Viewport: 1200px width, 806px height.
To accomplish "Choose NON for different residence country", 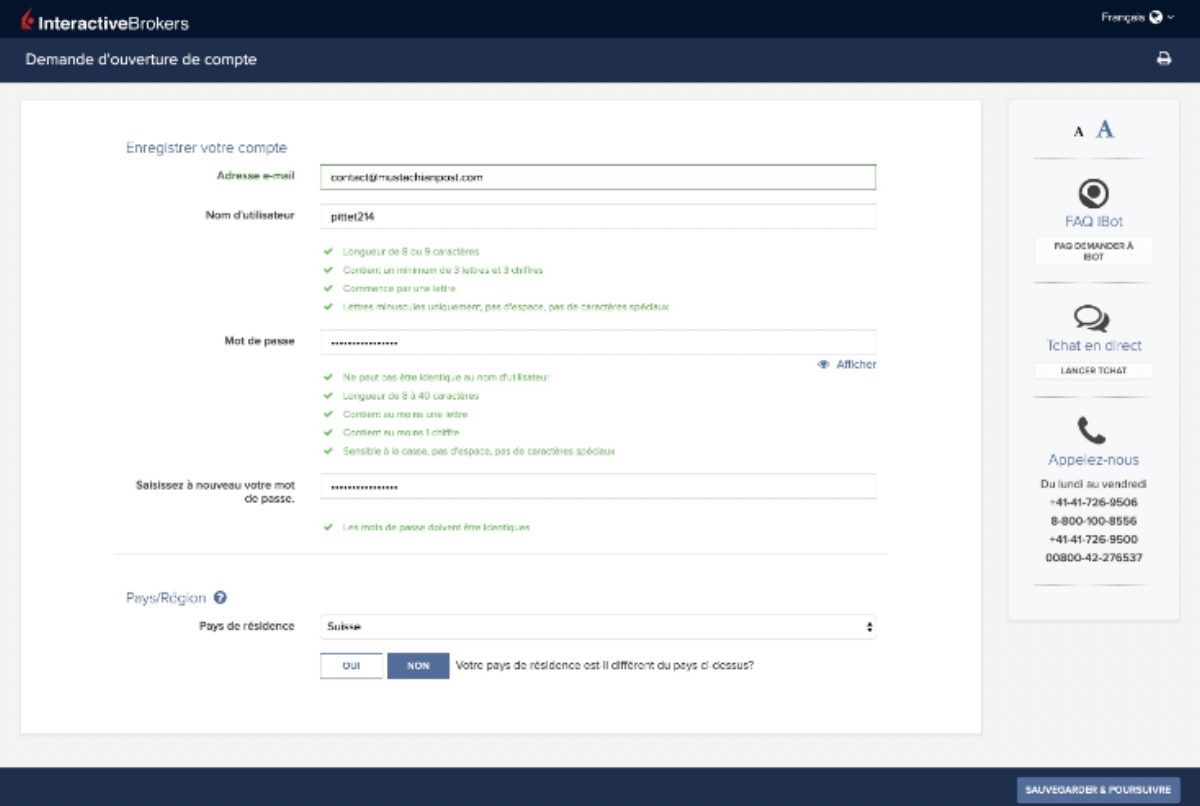I will (x=417, y=666).
